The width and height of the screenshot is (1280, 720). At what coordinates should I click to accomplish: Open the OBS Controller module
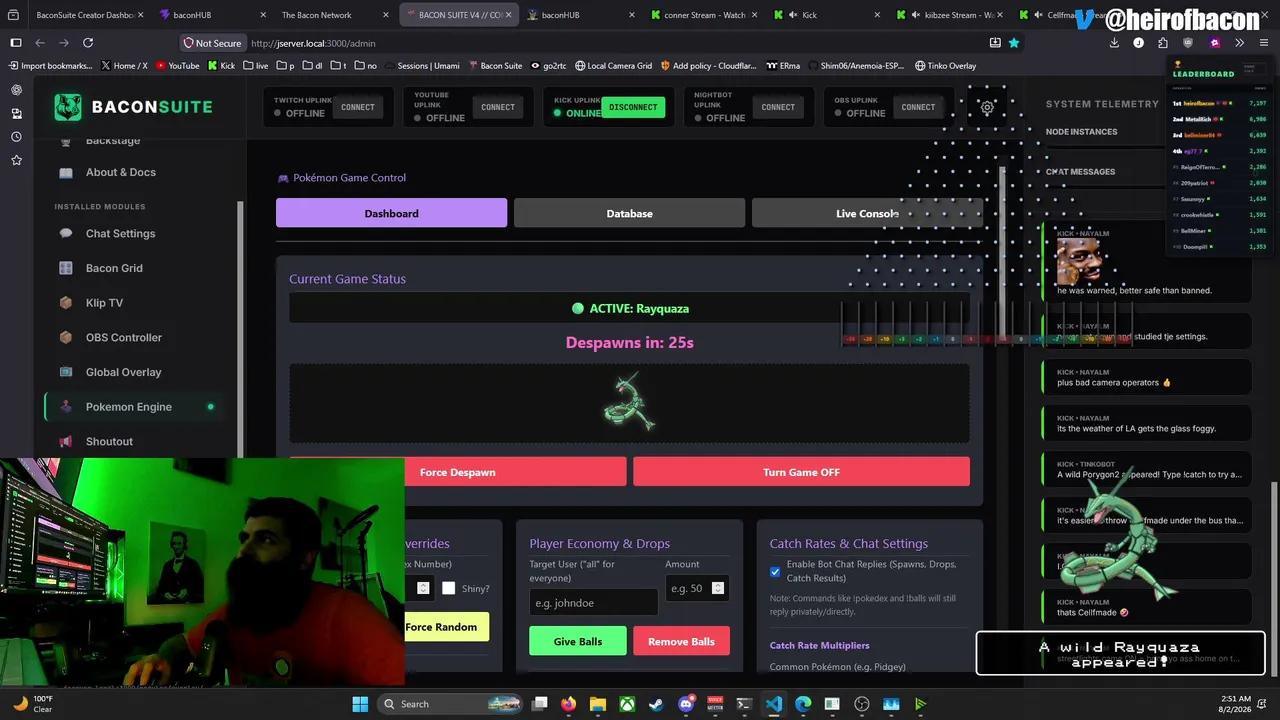click(x=135, y=337)
